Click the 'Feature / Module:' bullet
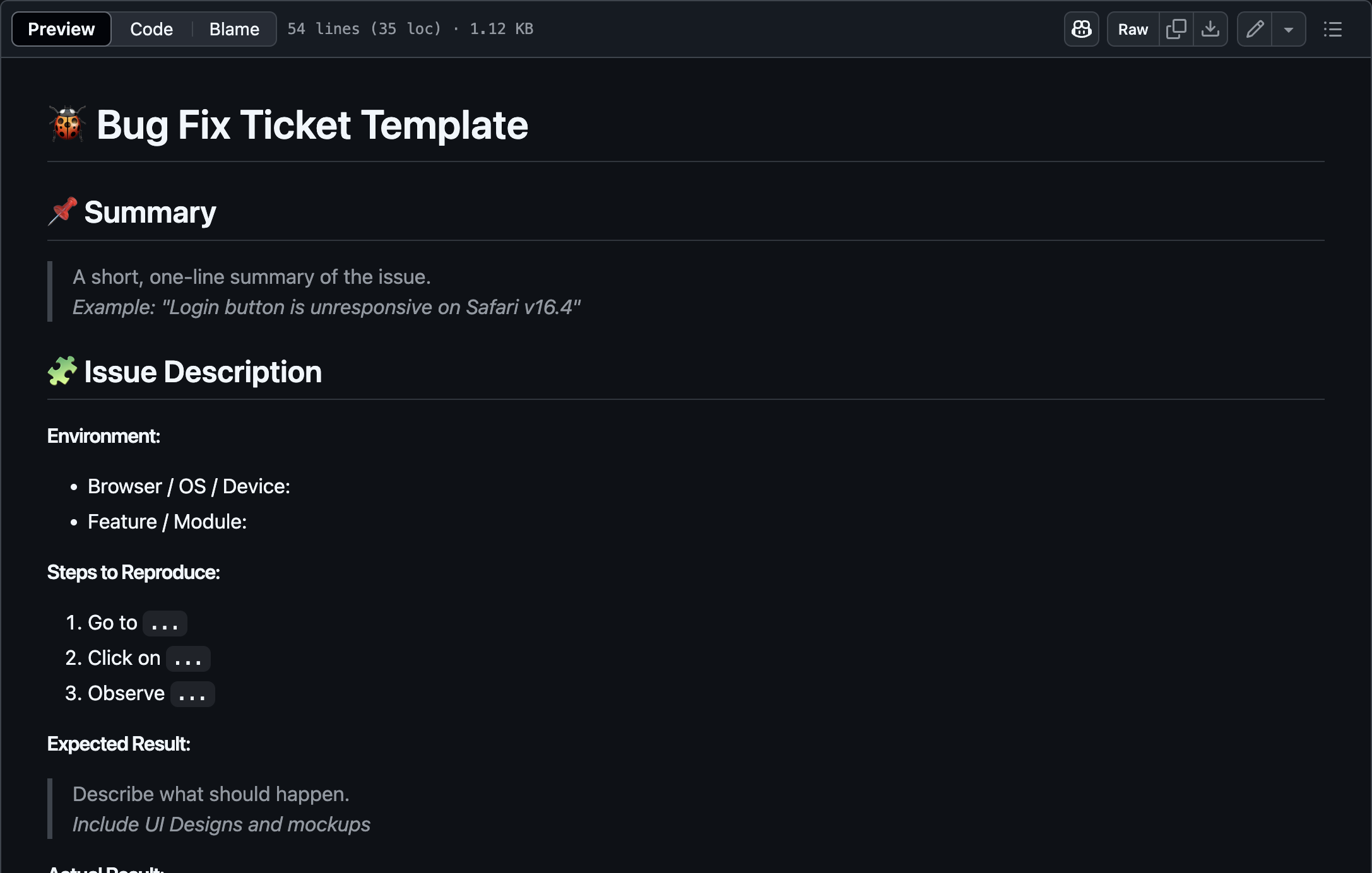Viewport: 1372px width, 873px height. click(167, 522)
